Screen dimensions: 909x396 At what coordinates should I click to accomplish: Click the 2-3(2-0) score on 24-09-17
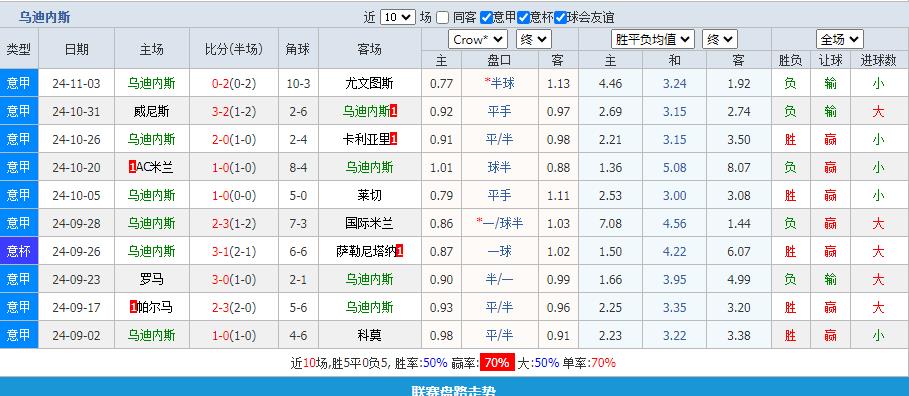tap(234, 307)
